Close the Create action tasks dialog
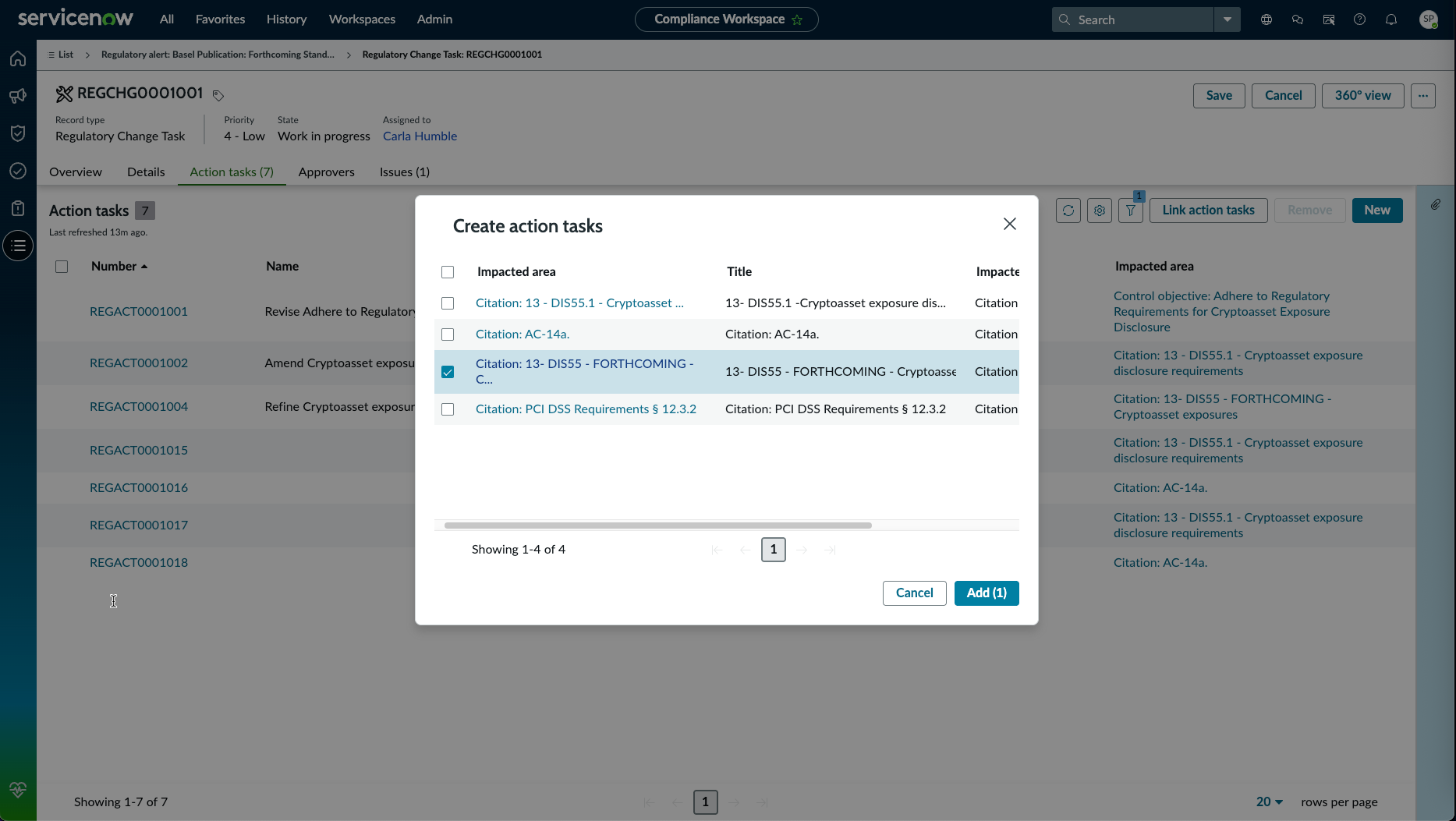1456x821 pixels. tap(1010, 224)
